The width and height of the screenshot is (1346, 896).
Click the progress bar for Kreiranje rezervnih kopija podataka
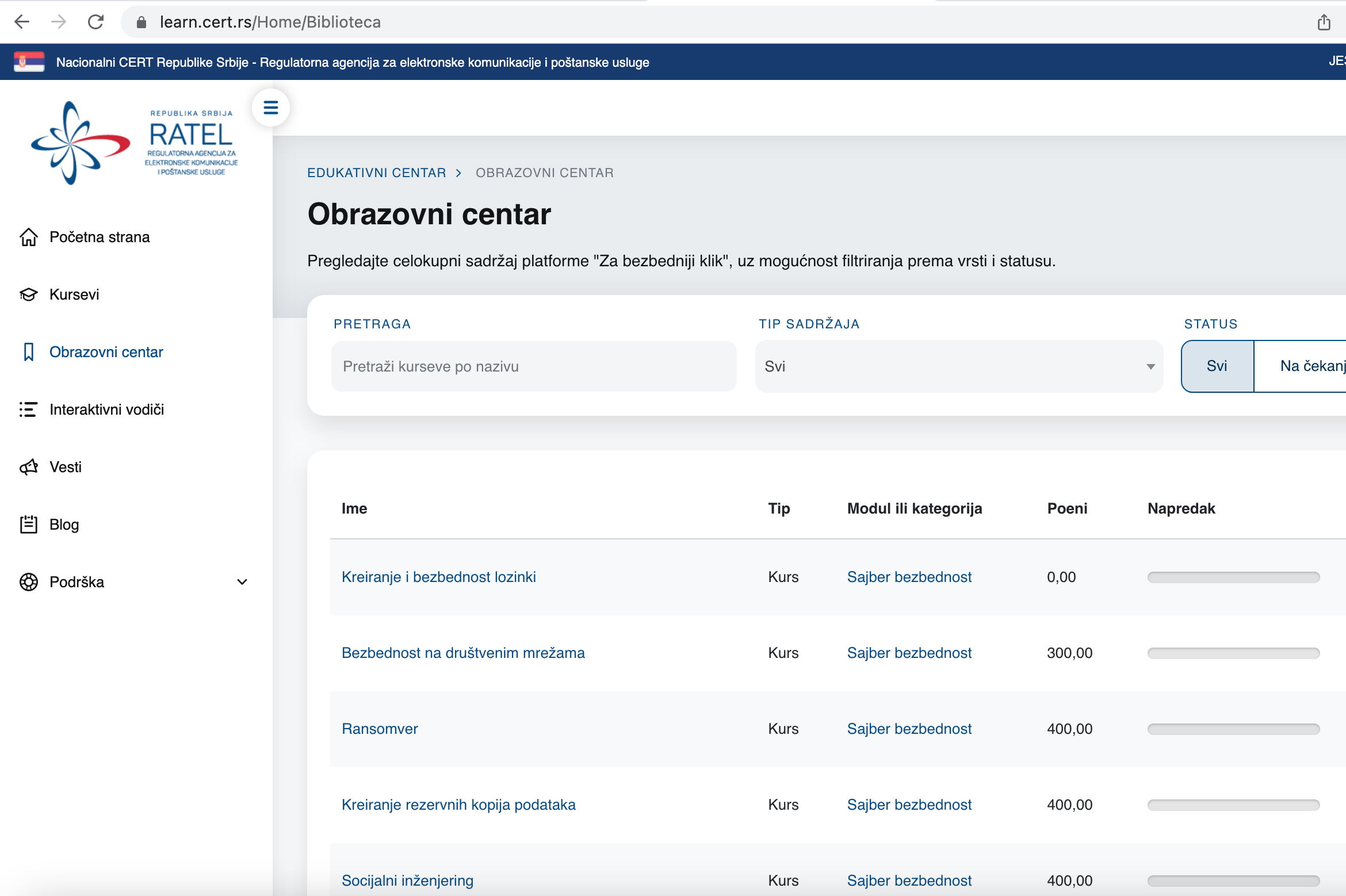click(x=1233, y=805)
